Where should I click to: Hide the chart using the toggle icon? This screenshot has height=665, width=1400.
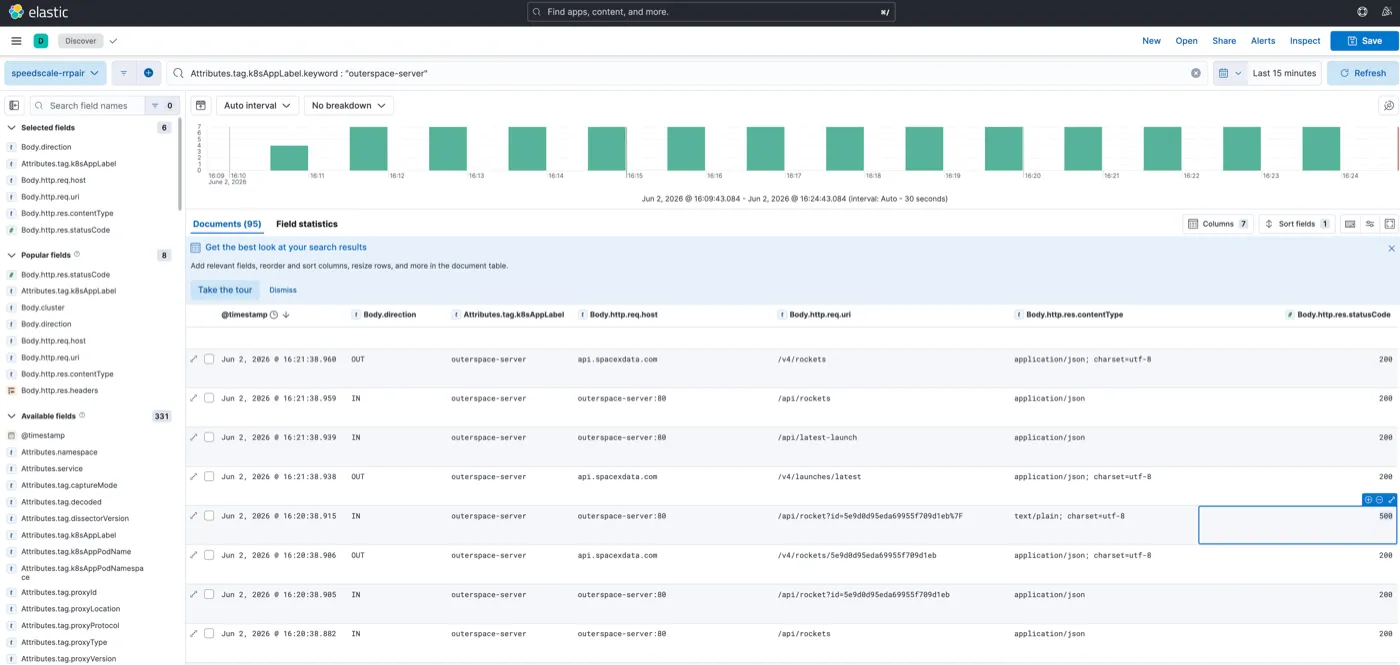tap(201, 105)
